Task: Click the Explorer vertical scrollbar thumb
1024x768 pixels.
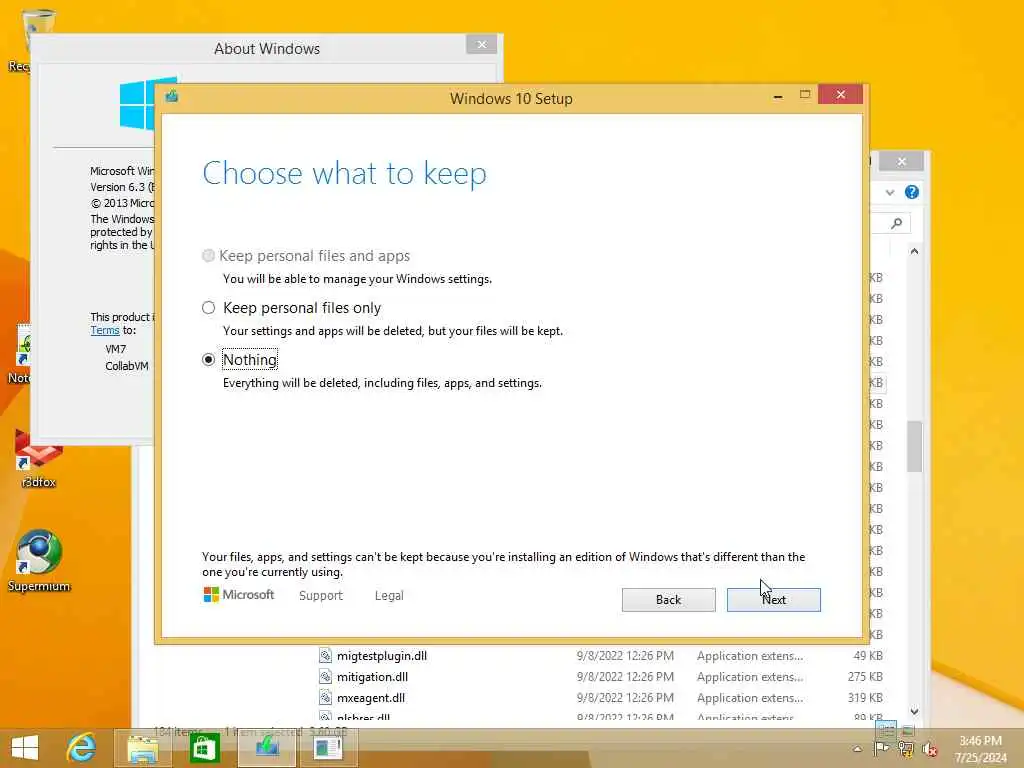Action: 914,446
